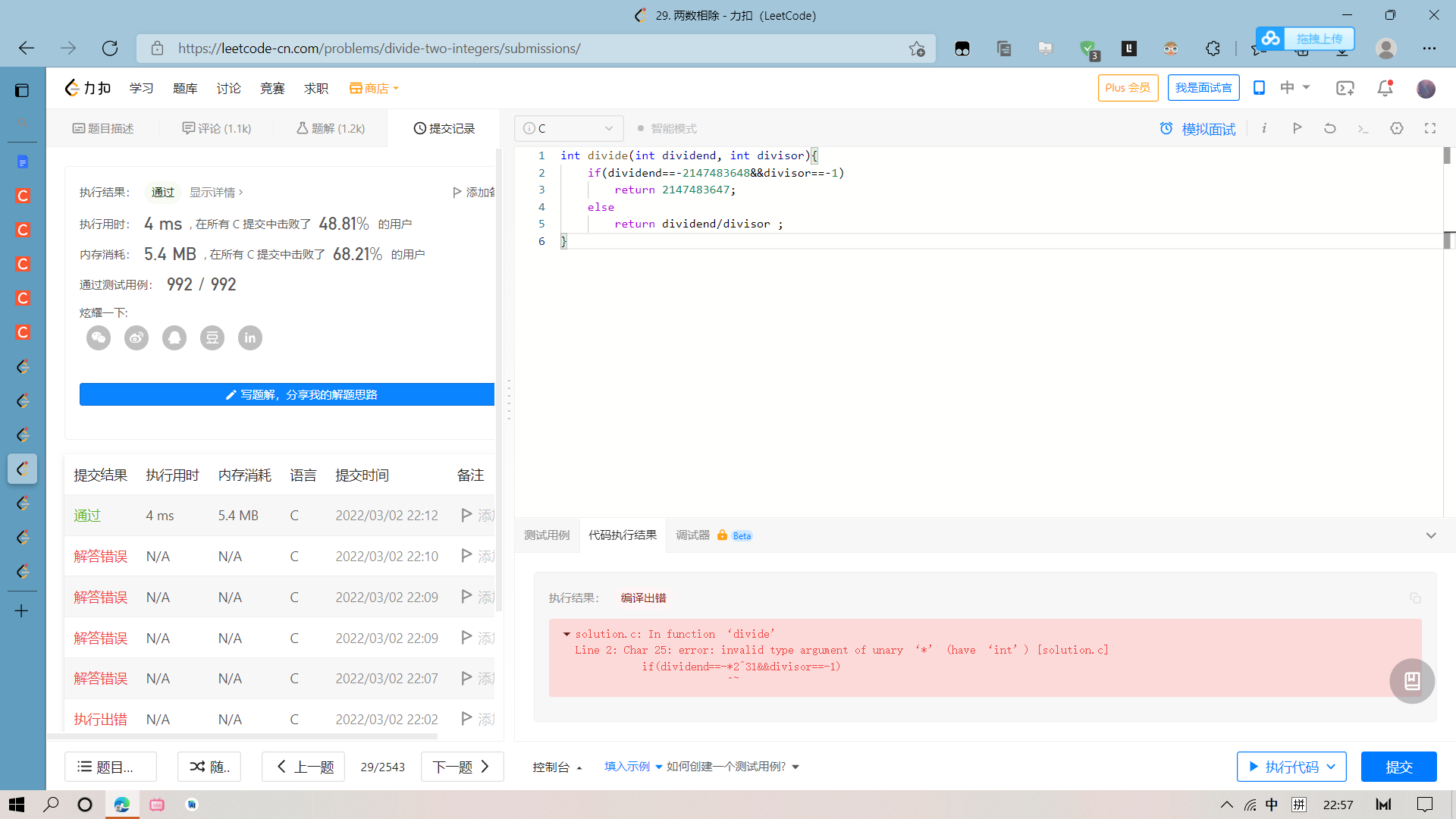This screenshot has width=1456, height=819.
Task: Click the floating notebook button
Action: coord(1412,681)
